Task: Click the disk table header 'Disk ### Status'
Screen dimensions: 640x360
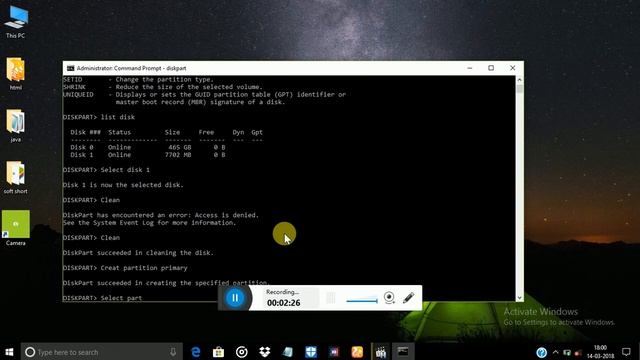Action: (x=100, y=132)
